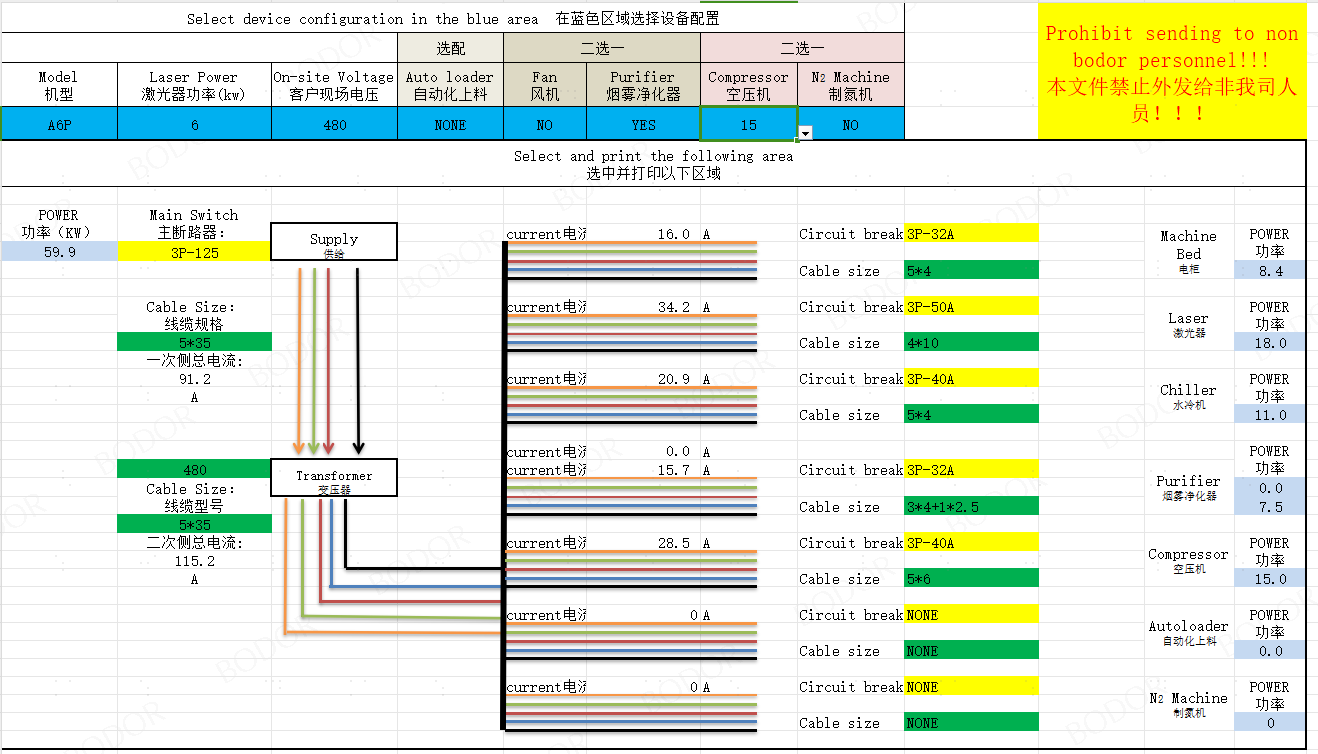This screenshot has height=754, width=1318.
Task: Select the Supply box shape
Action: coord(334,242)
